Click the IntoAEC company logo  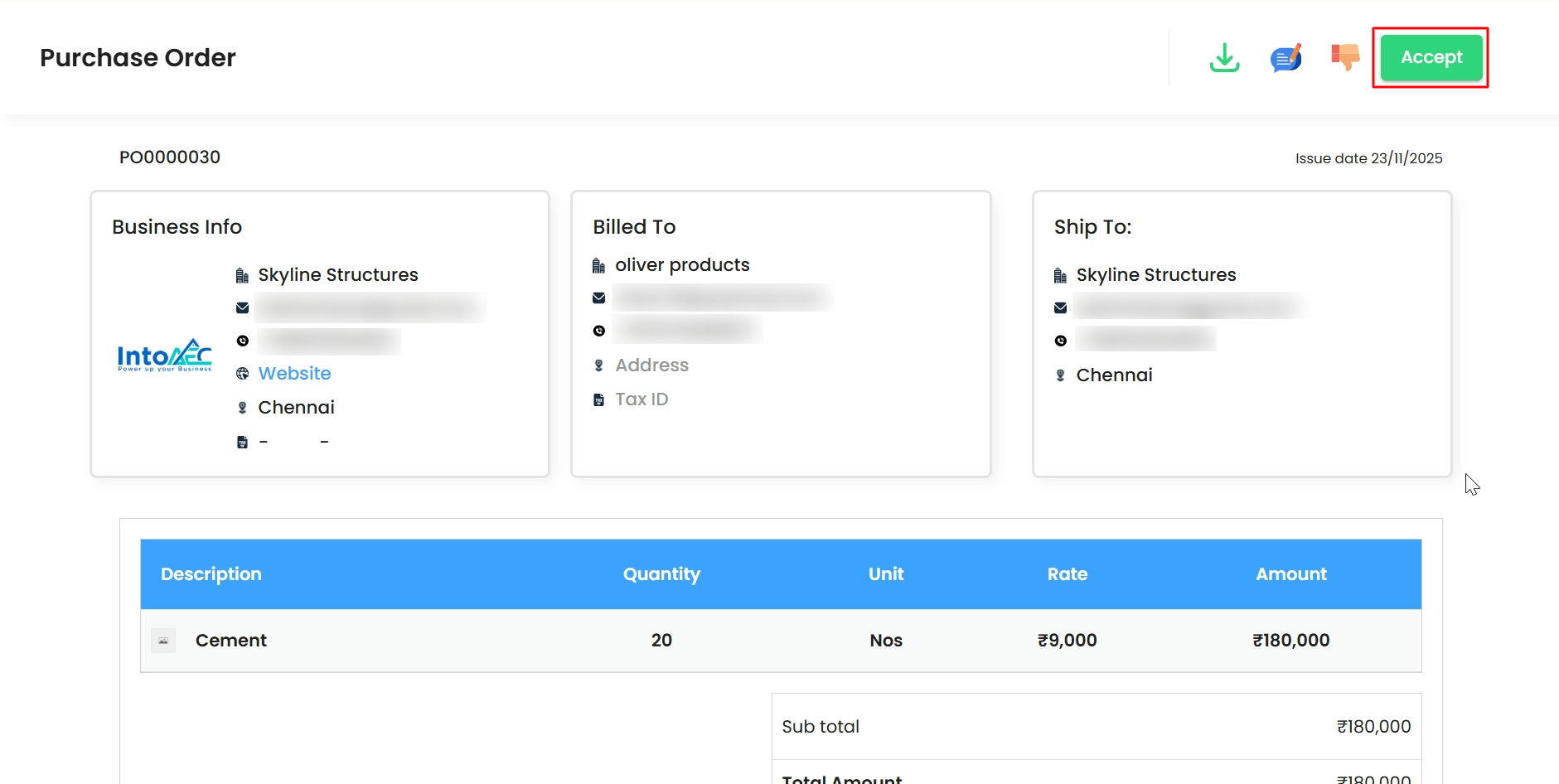[165, 356]
